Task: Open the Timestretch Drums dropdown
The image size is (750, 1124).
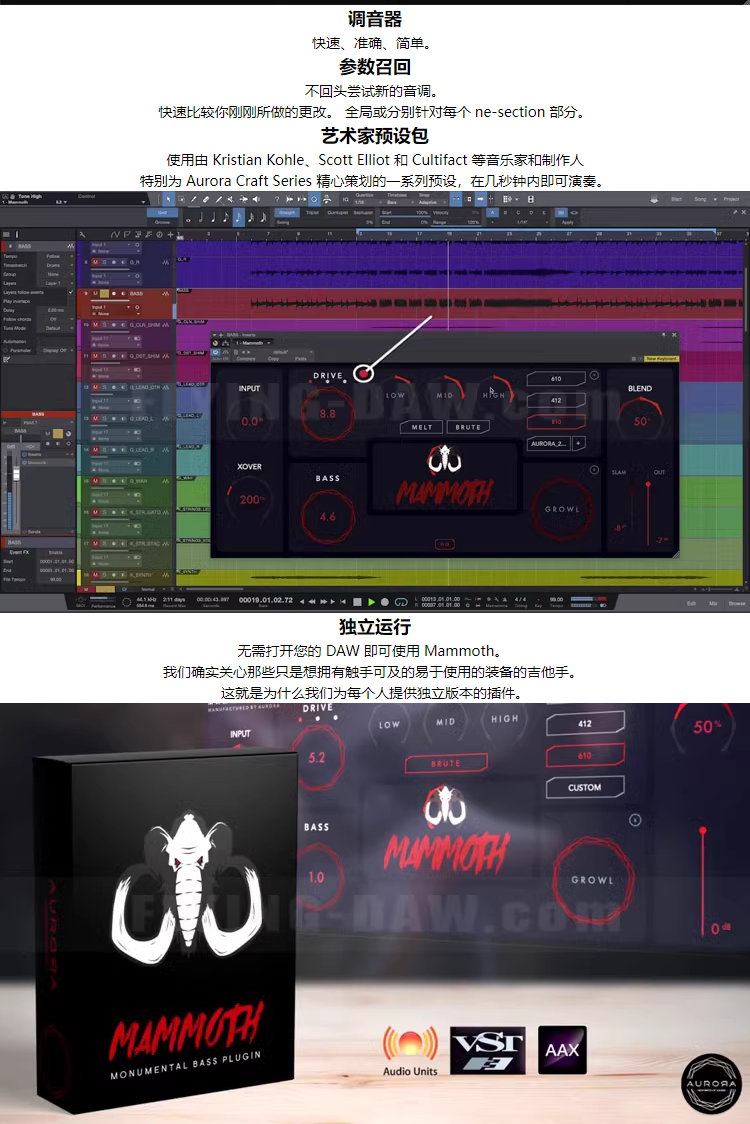Action: (56, 265)
